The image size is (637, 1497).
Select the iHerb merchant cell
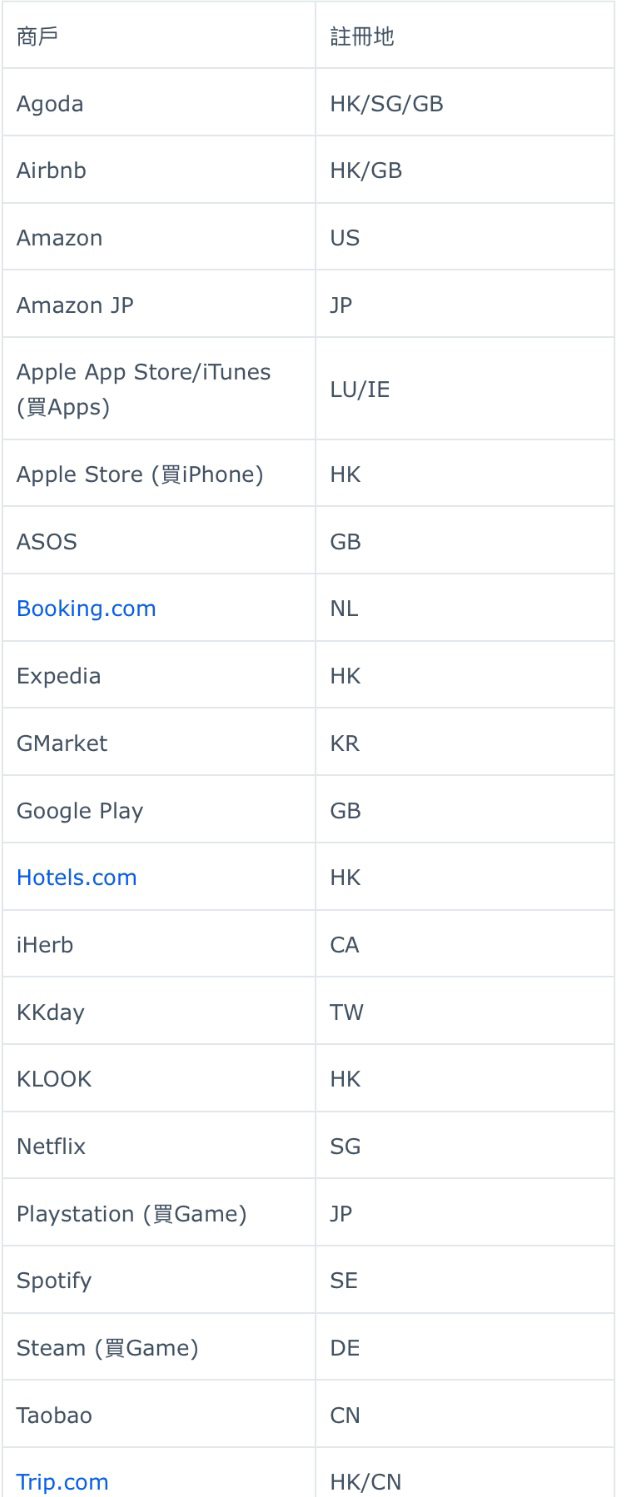point(158,944)
